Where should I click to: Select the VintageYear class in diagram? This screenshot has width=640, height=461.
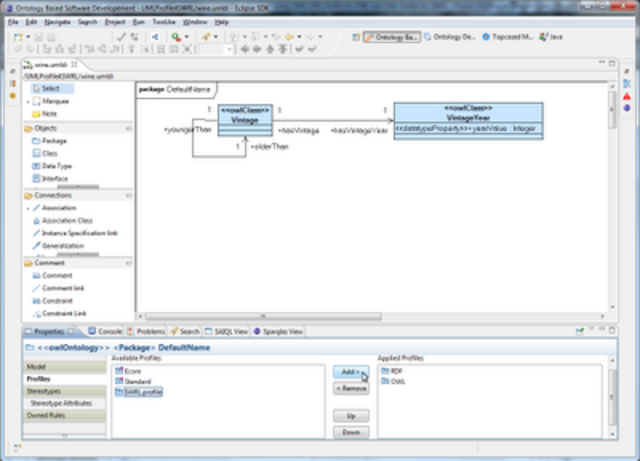468,121
